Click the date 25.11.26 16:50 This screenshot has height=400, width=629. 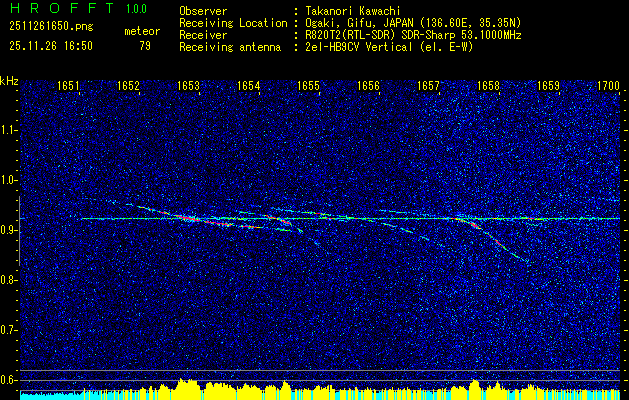point(51,46)
